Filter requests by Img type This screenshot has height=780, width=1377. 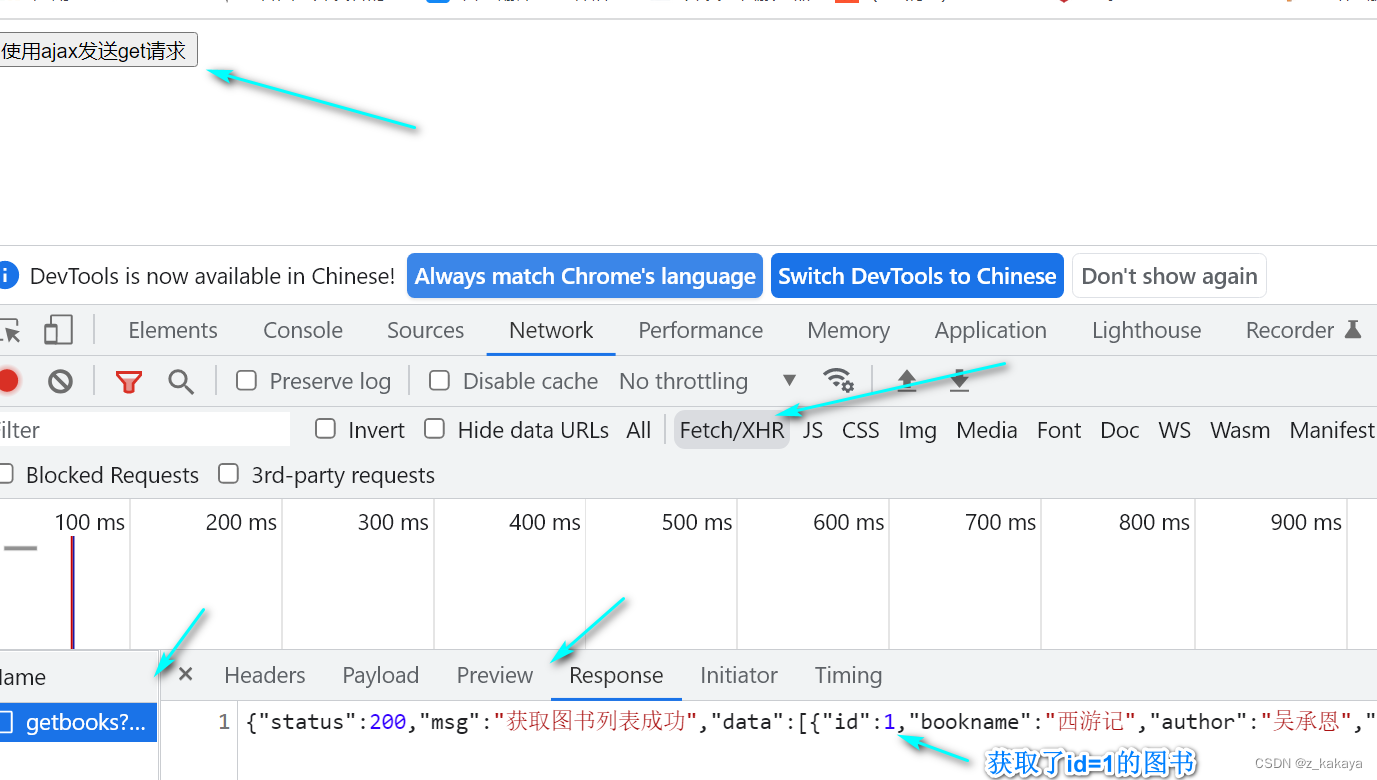pos(917,430)
